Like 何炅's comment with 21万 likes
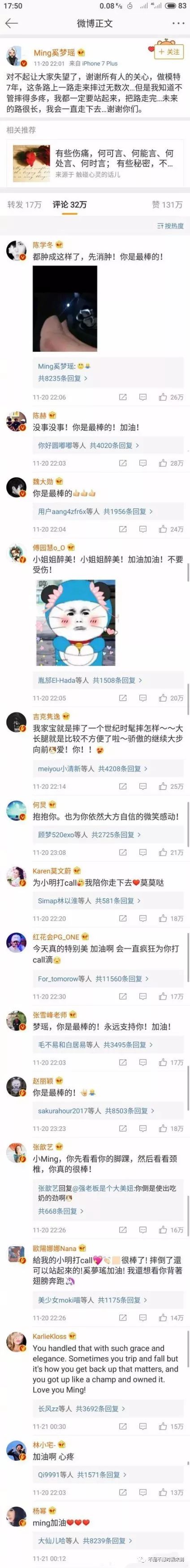The width and height of the screenshot is (190, 1568). [163, 852]
